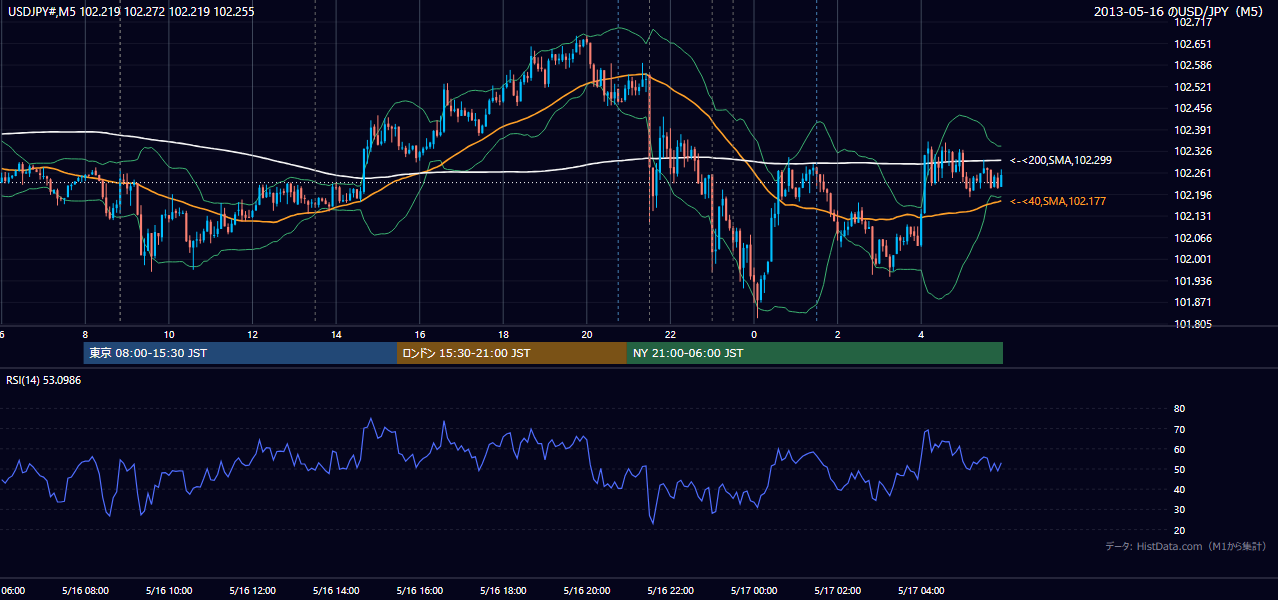The image size is (1278, 600).
Task: Click RSI scale value 40
Action: pos(1179,490)
